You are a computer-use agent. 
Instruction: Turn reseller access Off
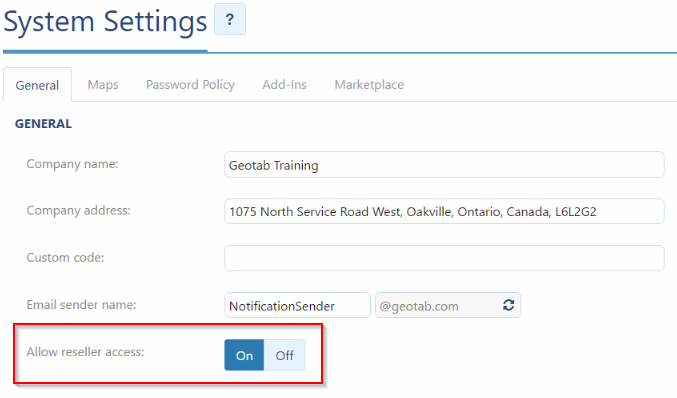(x=285, y=355)
